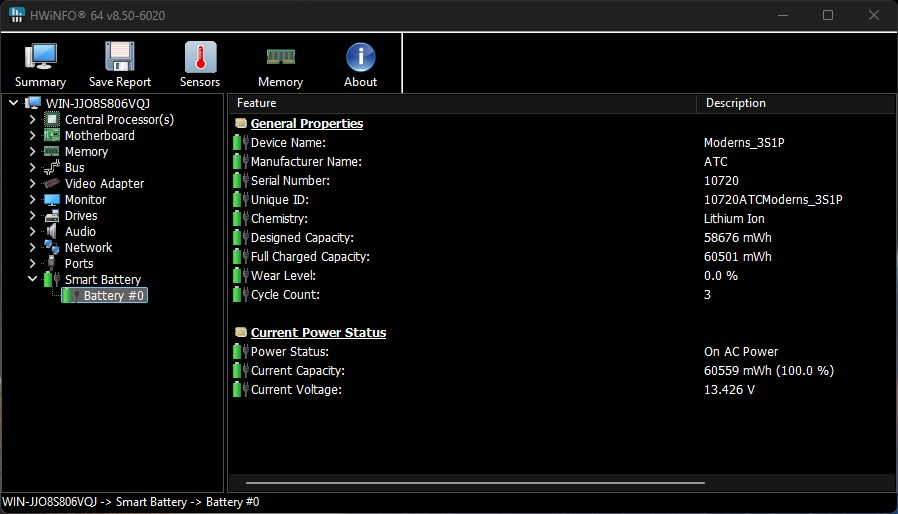Click the RAM icon beside Memory tree node
This screenshot has width=898, height=514.
click(52, 151)
